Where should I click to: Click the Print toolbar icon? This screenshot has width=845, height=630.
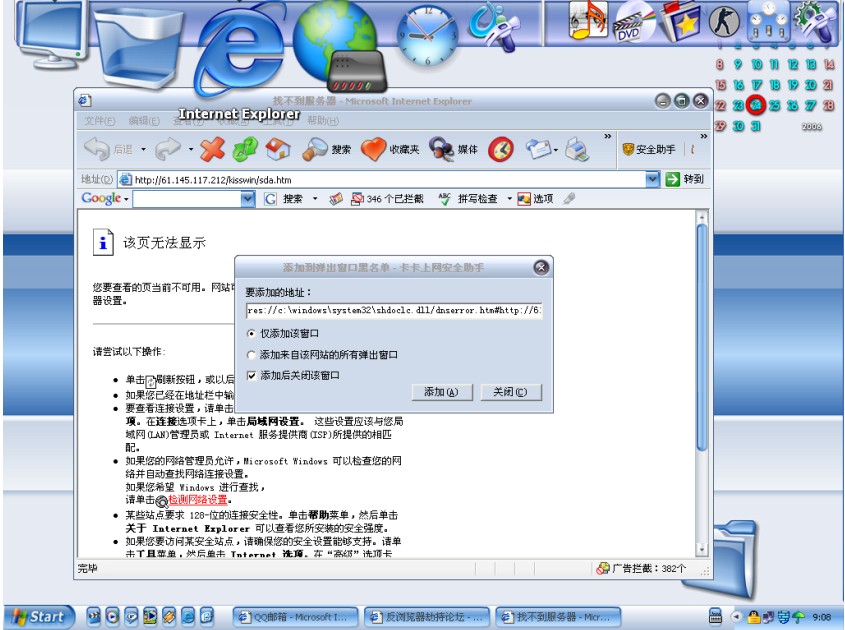coord(577,149)
